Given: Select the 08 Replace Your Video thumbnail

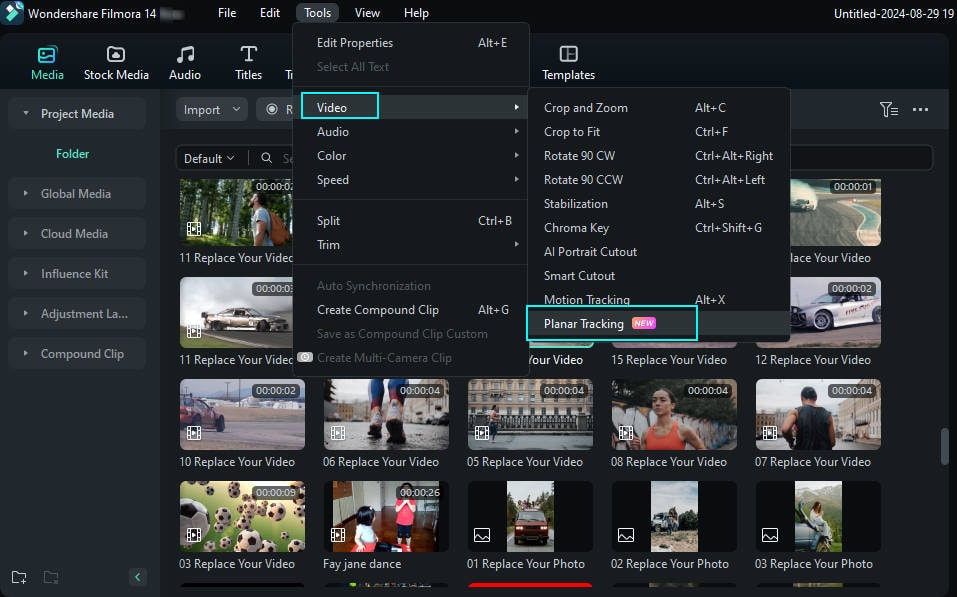Looking at the screenshot, I should point(674,414).
